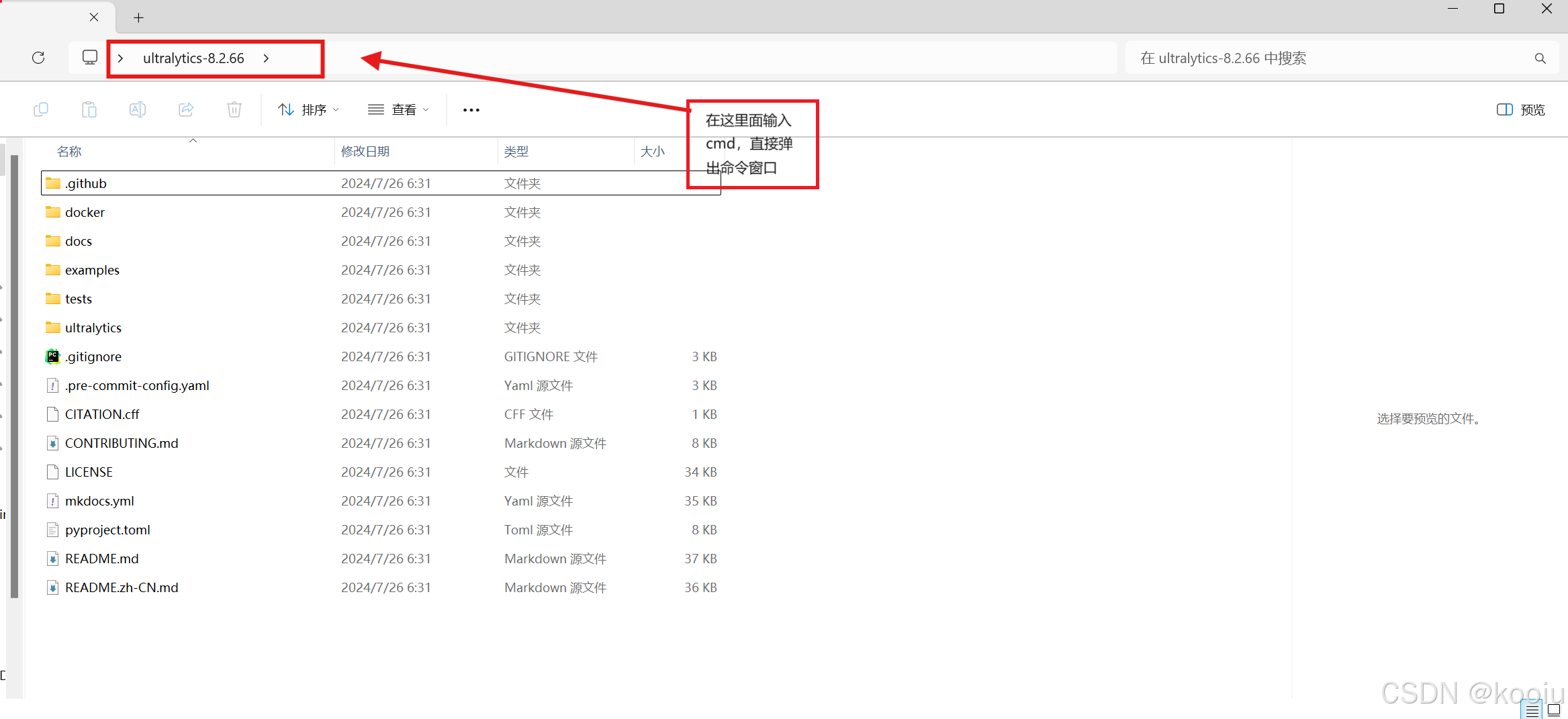The image size is (1568, 719).
Task: Click the ultralytics-8.2.66 breadcrumb segment
Action: (x=193, y=58)
